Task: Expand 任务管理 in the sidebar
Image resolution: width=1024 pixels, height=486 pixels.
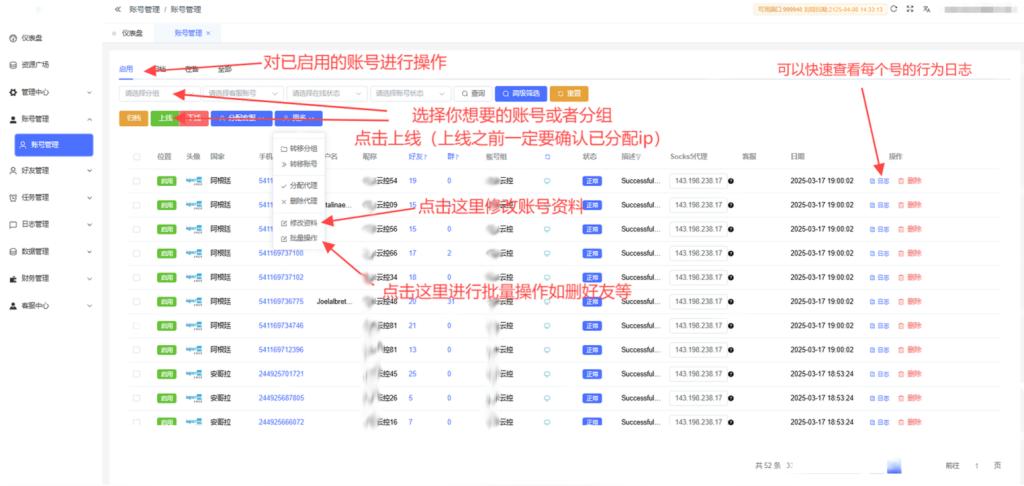Action: [51, 197]
